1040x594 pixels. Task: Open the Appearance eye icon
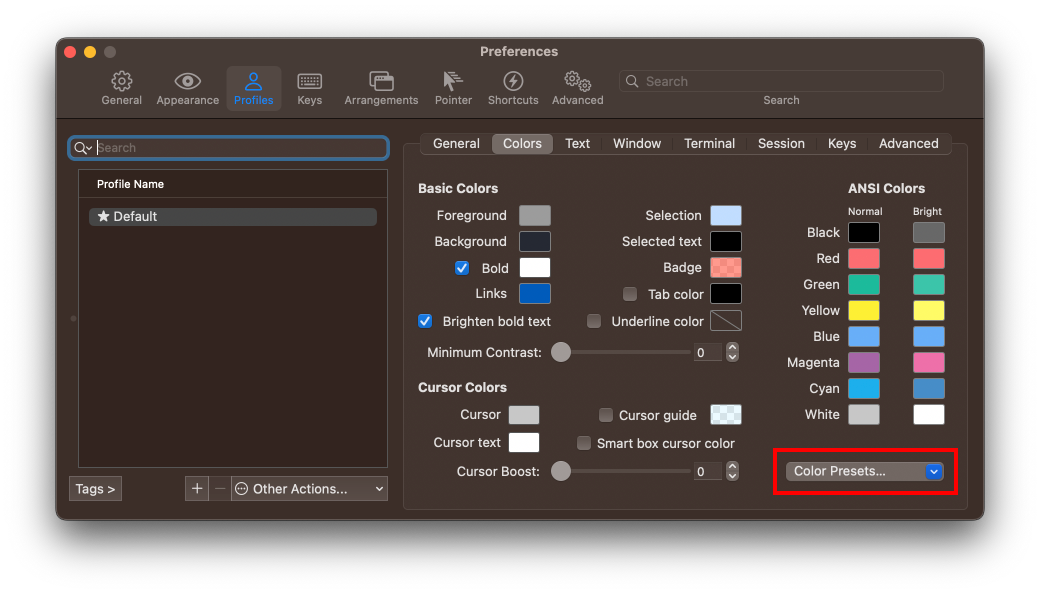188,81
